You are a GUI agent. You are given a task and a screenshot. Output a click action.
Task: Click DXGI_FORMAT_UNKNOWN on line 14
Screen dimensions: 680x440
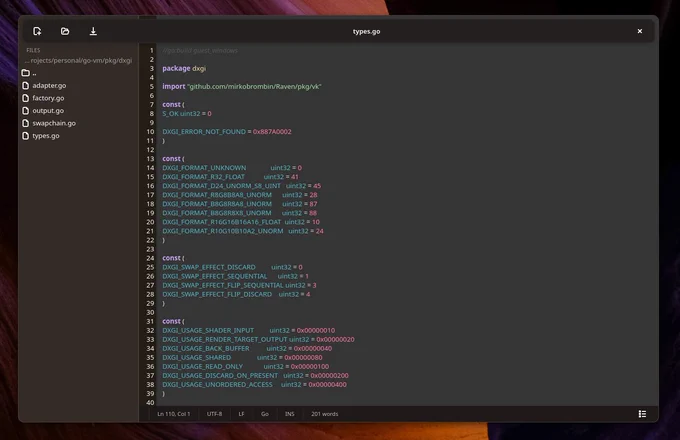(204, 168)
